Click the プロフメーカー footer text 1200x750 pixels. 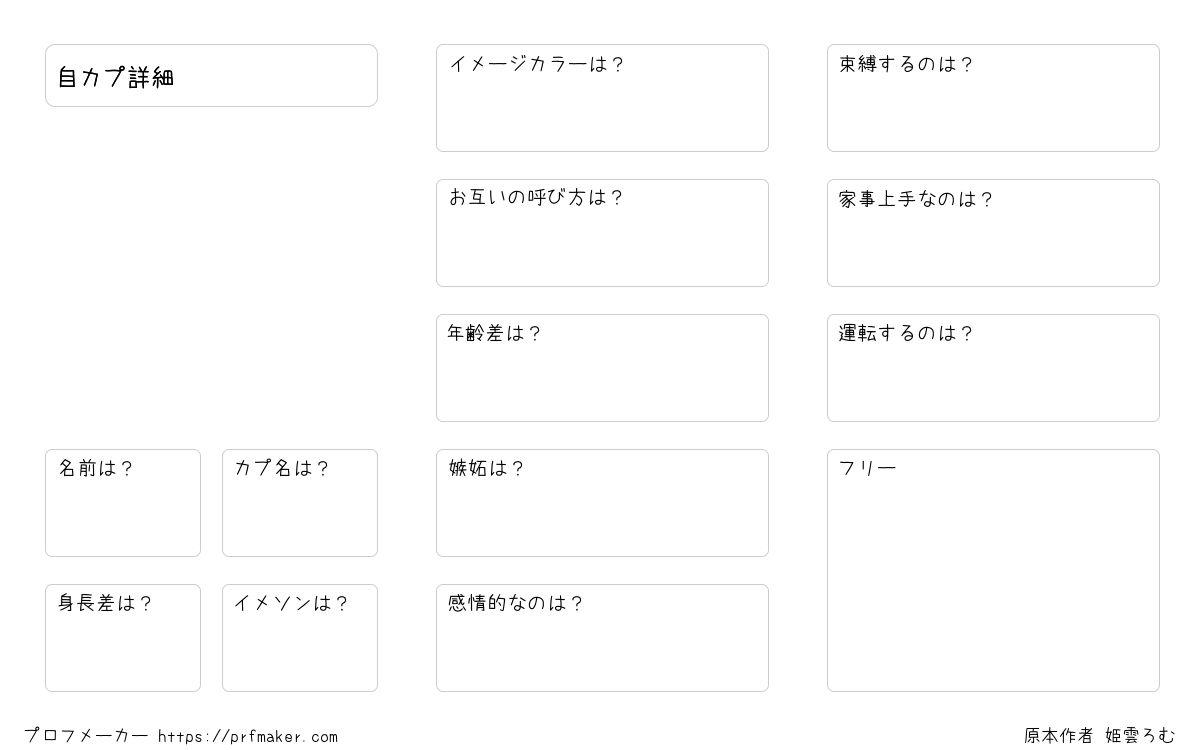86,736
